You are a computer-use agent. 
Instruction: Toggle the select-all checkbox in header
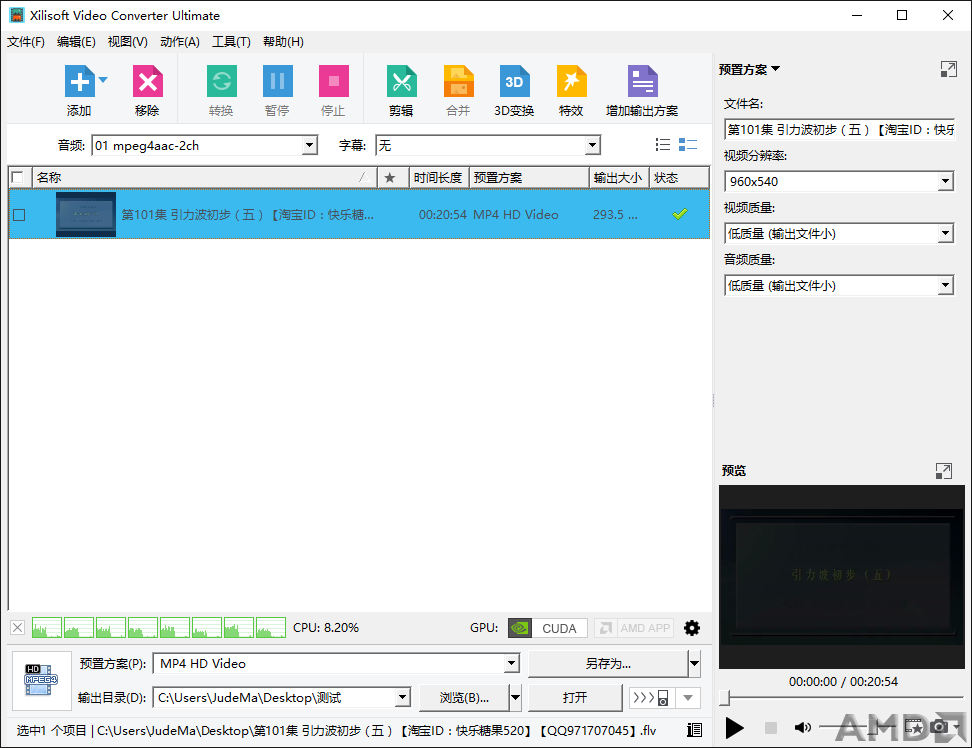click(x=17, y=178)
